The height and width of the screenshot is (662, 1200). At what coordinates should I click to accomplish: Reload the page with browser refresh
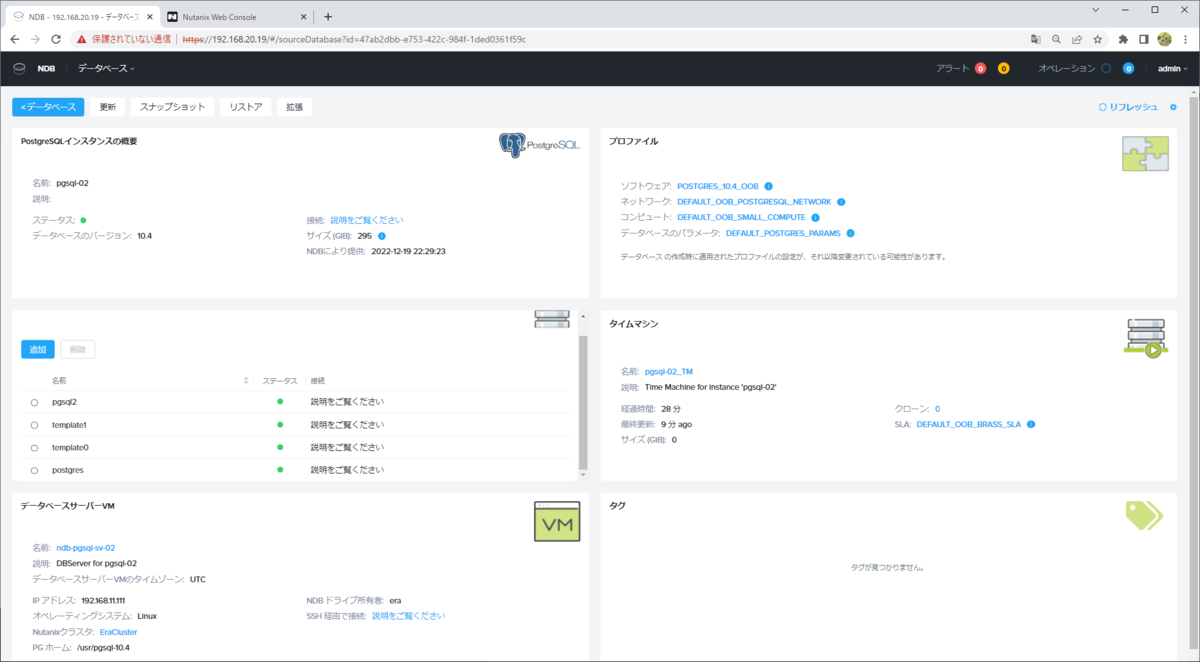pos(56,39)
